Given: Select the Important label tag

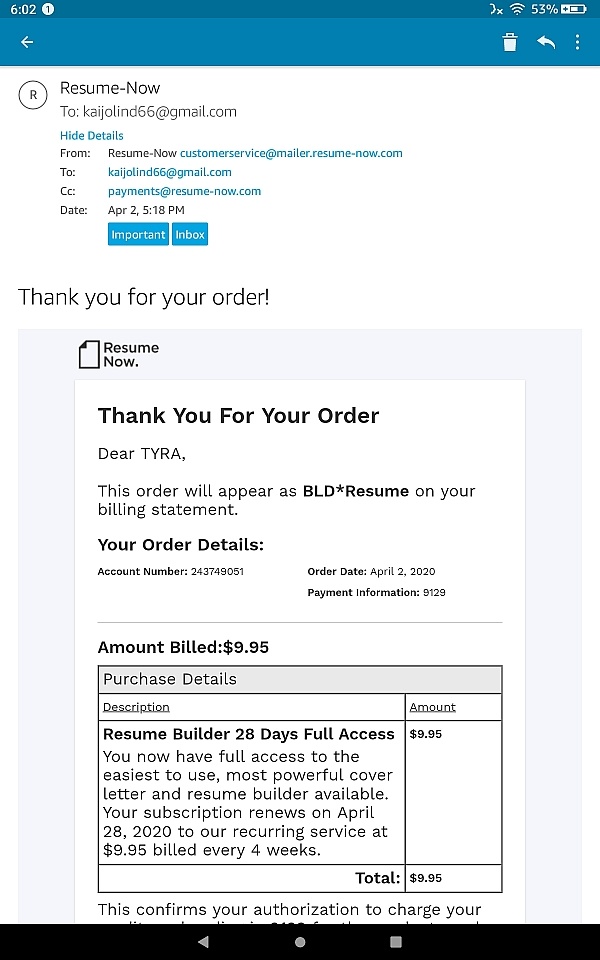Looking at the screenshot, I should point(138,234).
